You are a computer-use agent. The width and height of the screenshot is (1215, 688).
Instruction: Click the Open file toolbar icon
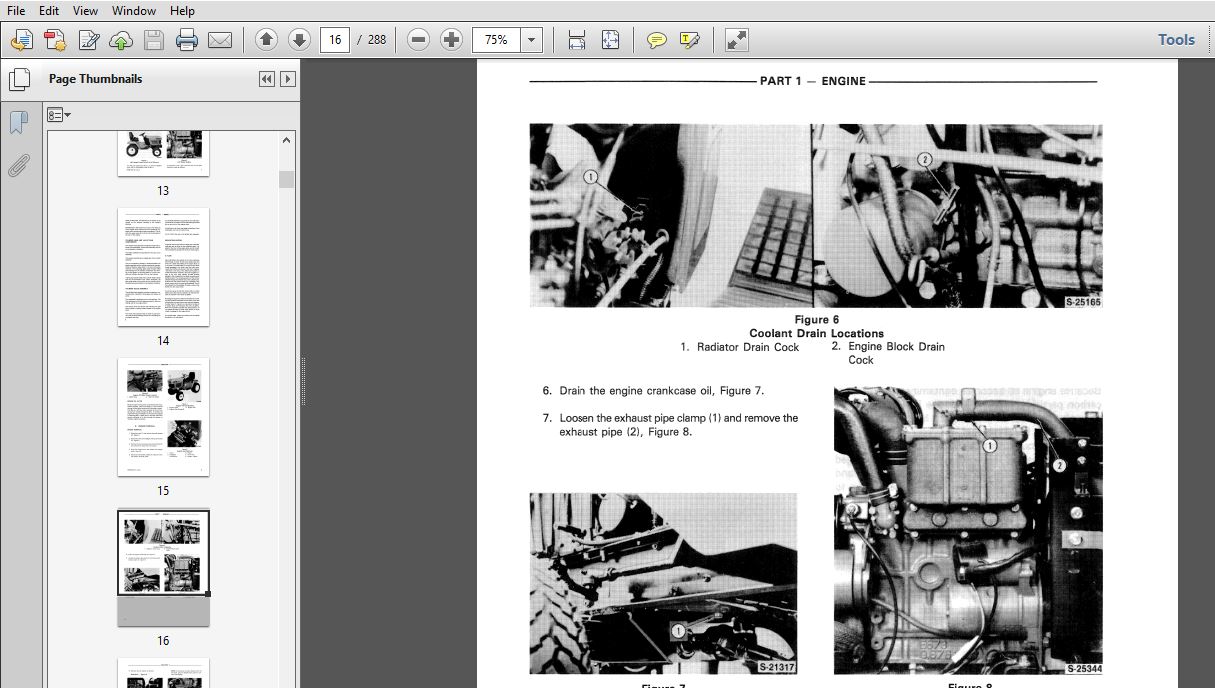pyautogui.click(x=22, y=40)
